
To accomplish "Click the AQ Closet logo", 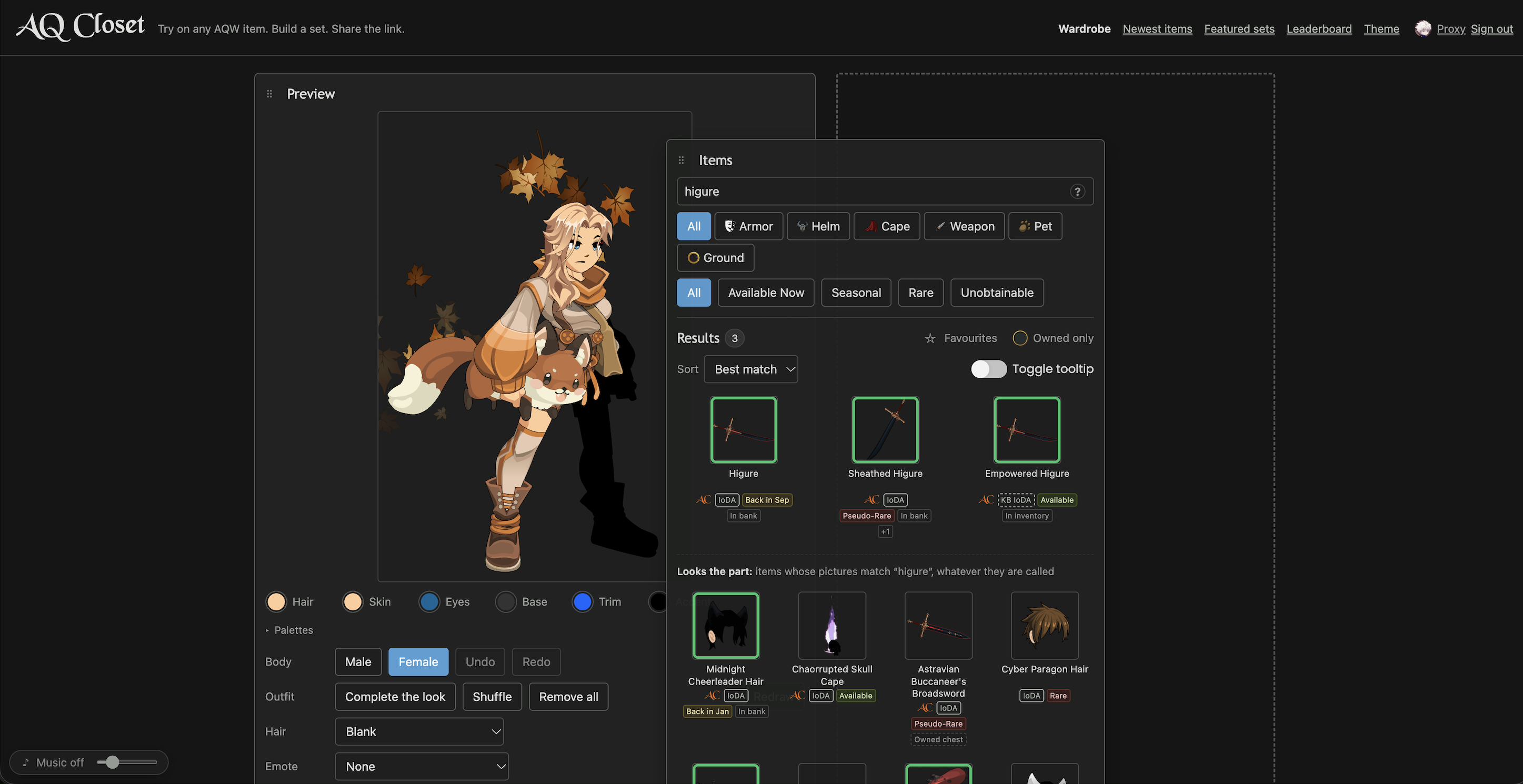I will (x=81, y=27).
